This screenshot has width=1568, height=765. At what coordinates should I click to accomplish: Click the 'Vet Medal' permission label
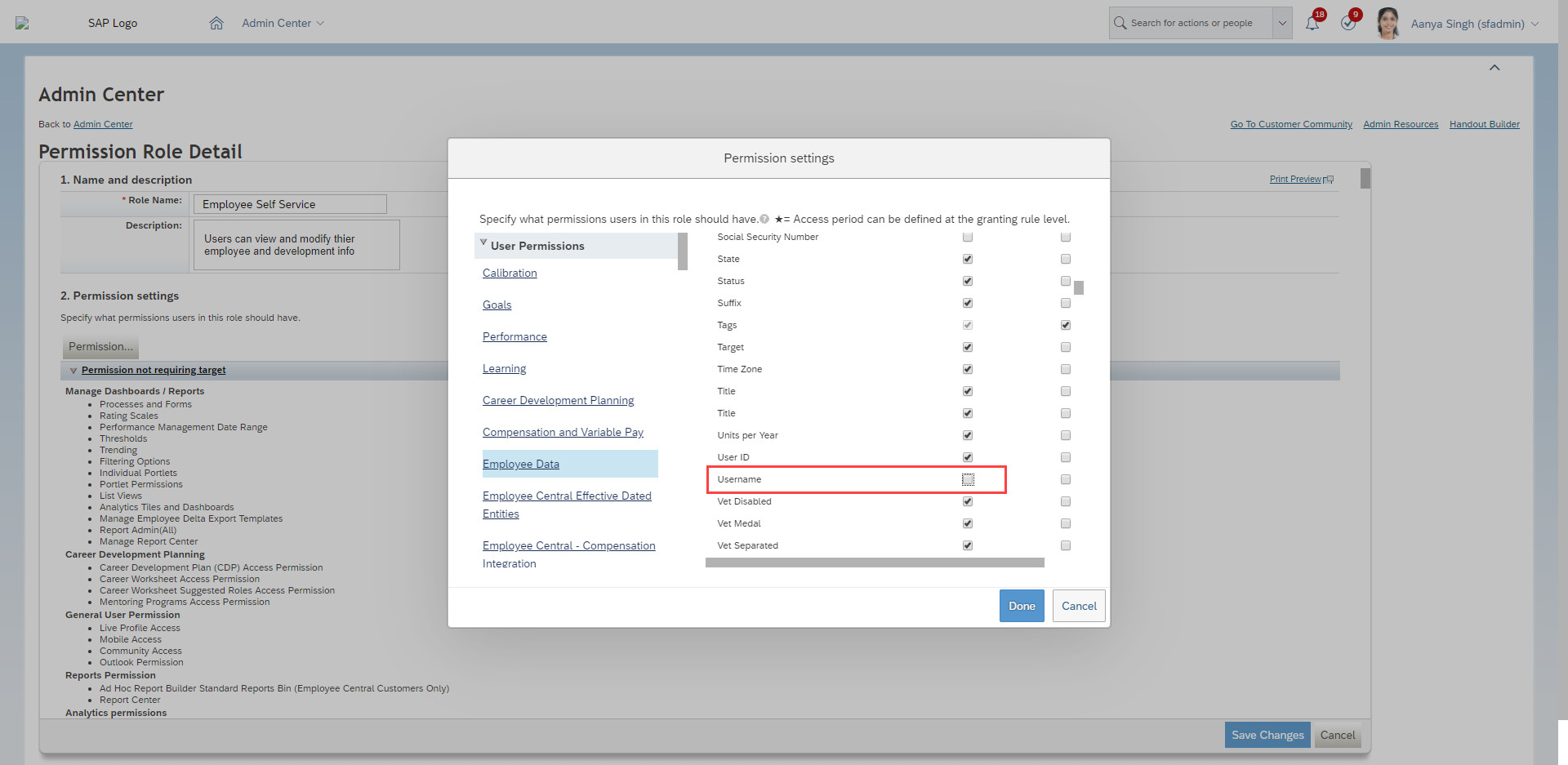point(738,523)
